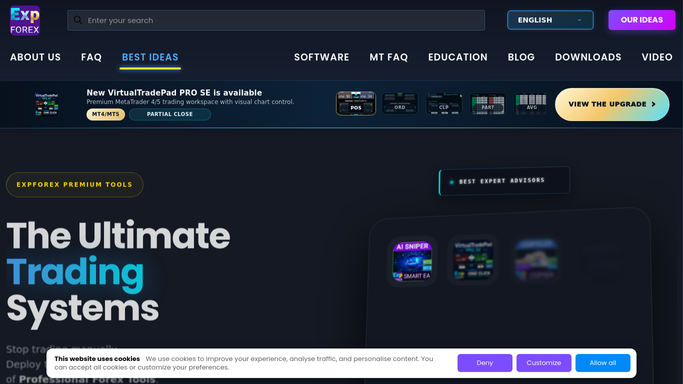Focus the site search field

click(x=276, y=20)
